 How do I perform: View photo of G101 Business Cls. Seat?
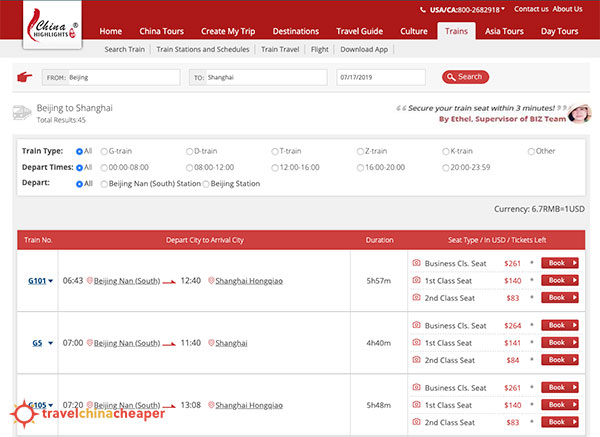(416, 263)
